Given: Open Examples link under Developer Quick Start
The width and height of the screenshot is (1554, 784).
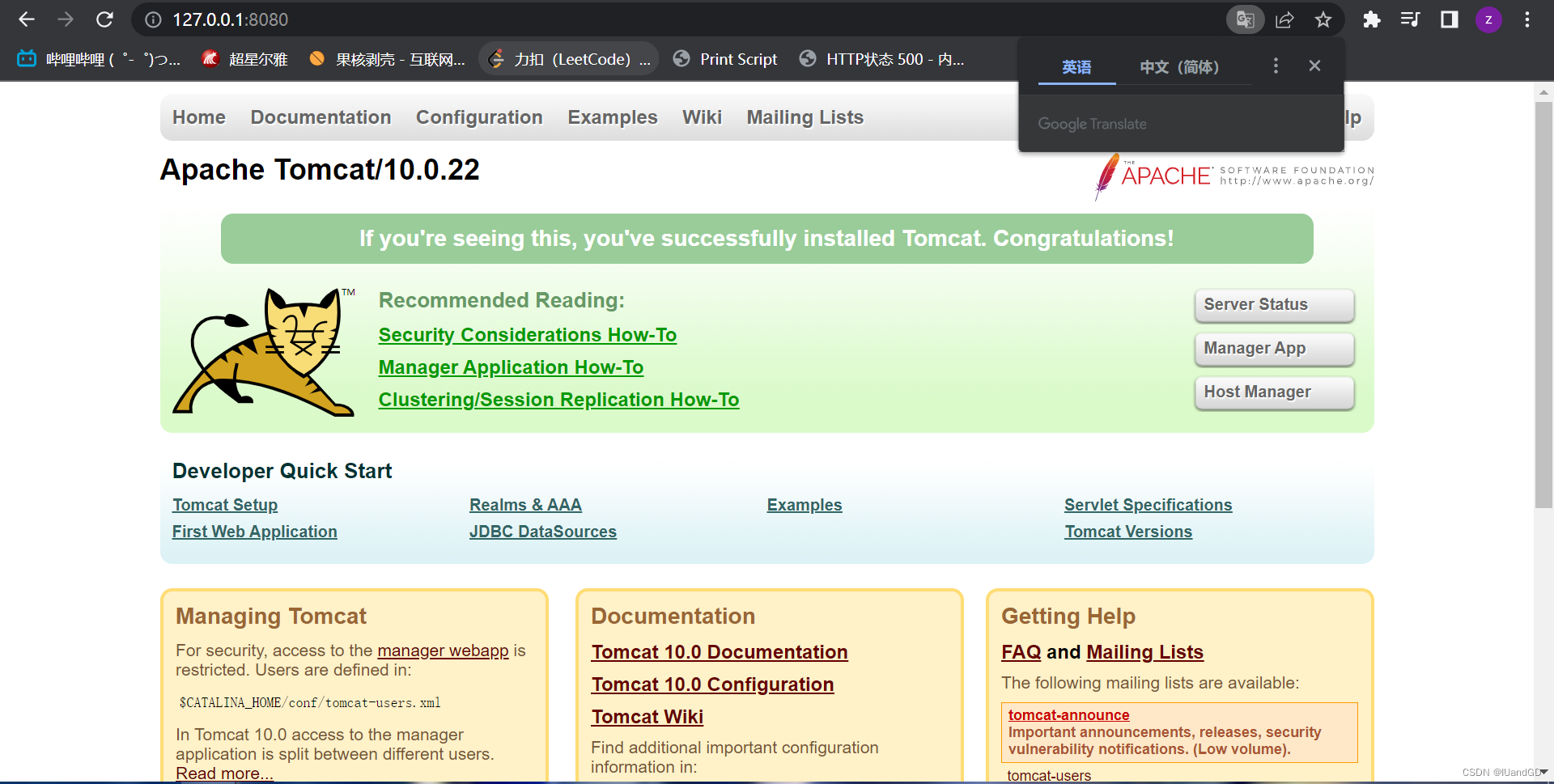Looking at the screenshot, I should [805, 505].
